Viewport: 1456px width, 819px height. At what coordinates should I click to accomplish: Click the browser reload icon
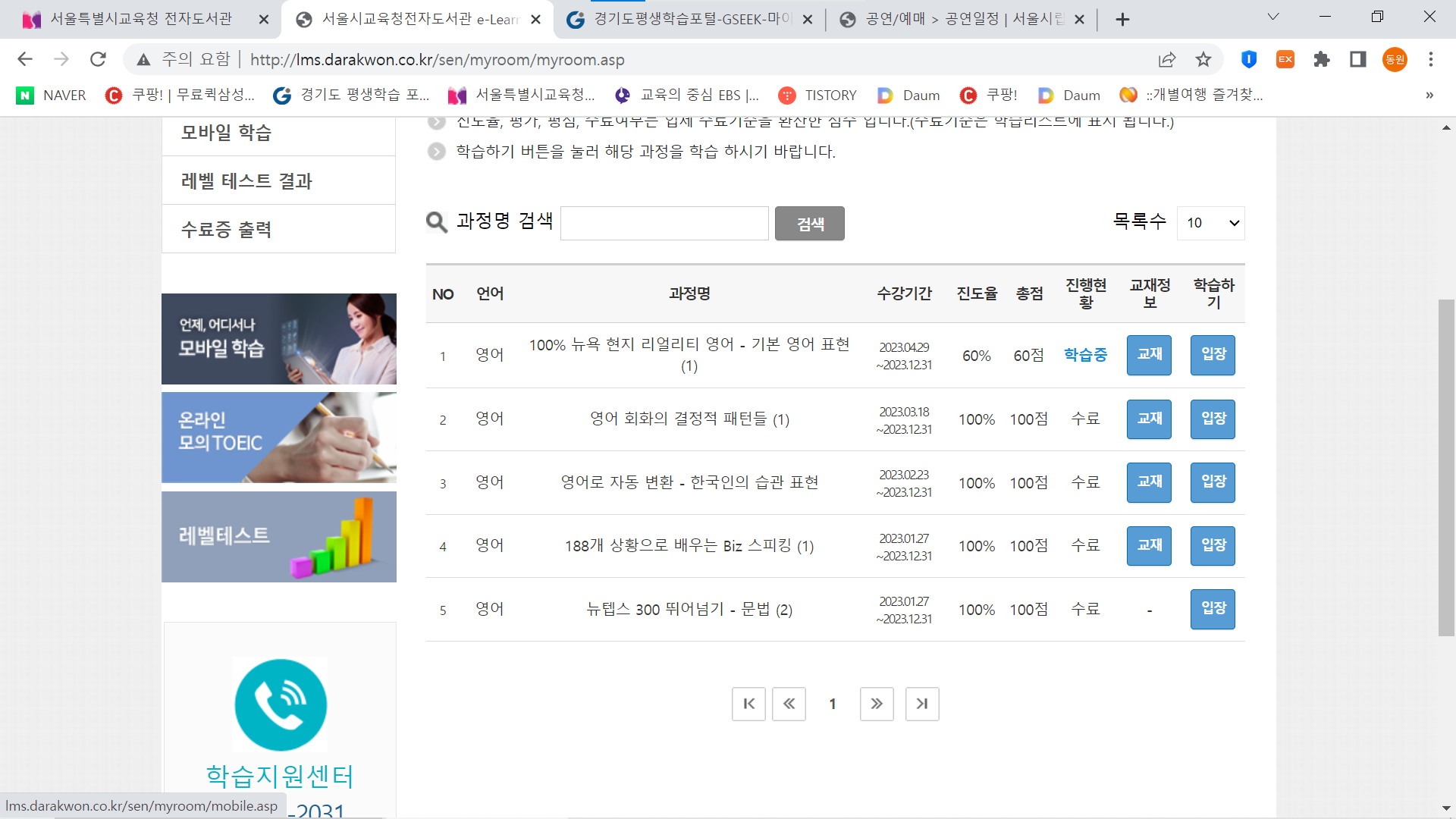(98, 59)
